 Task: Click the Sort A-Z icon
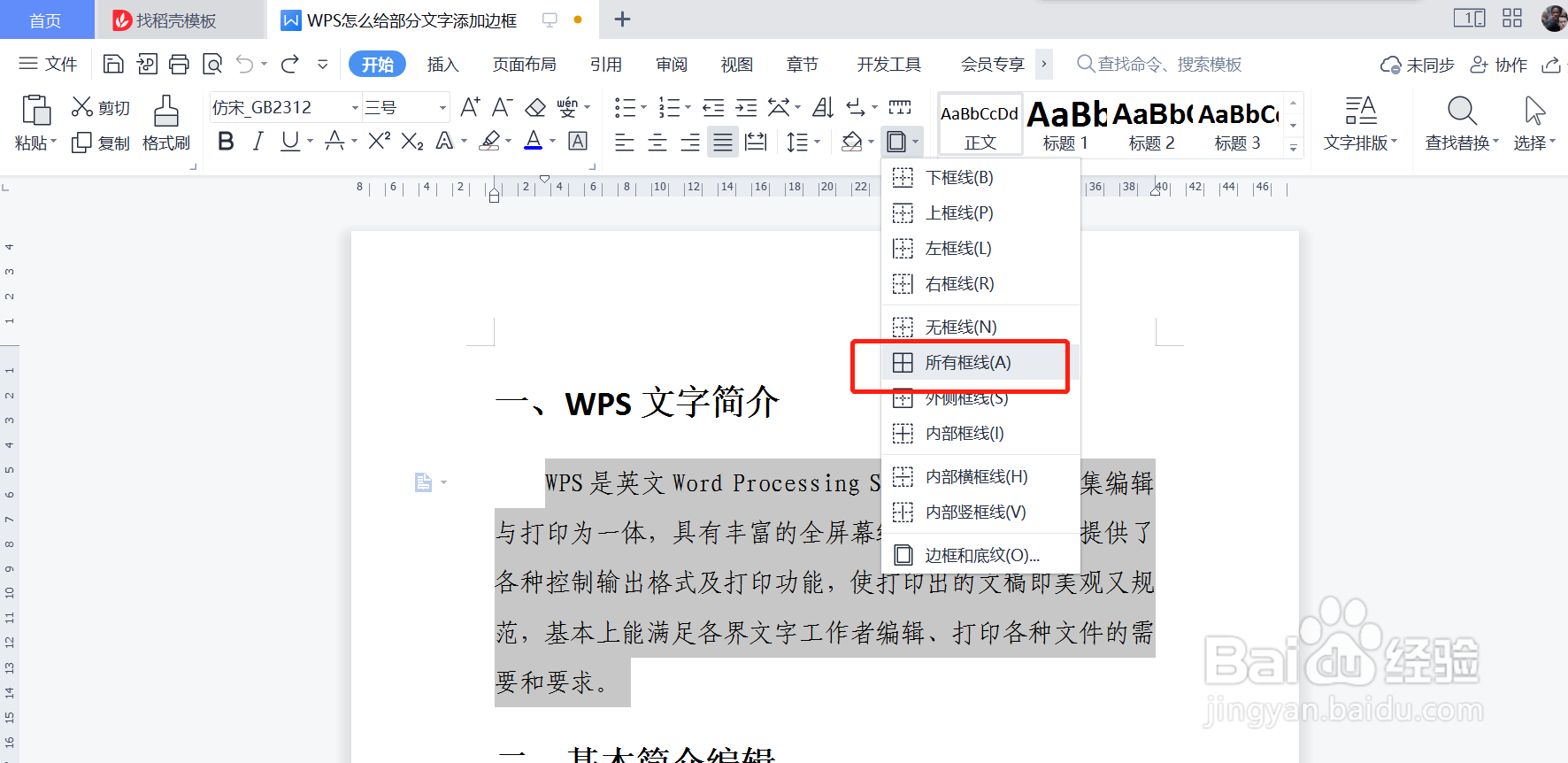[823, 107]
